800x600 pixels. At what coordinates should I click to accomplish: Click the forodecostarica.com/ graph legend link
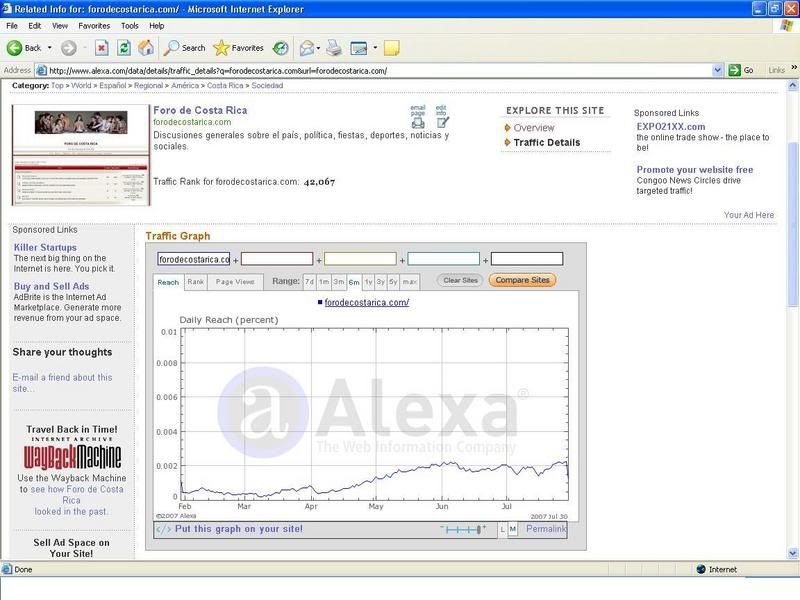(367, 303)
